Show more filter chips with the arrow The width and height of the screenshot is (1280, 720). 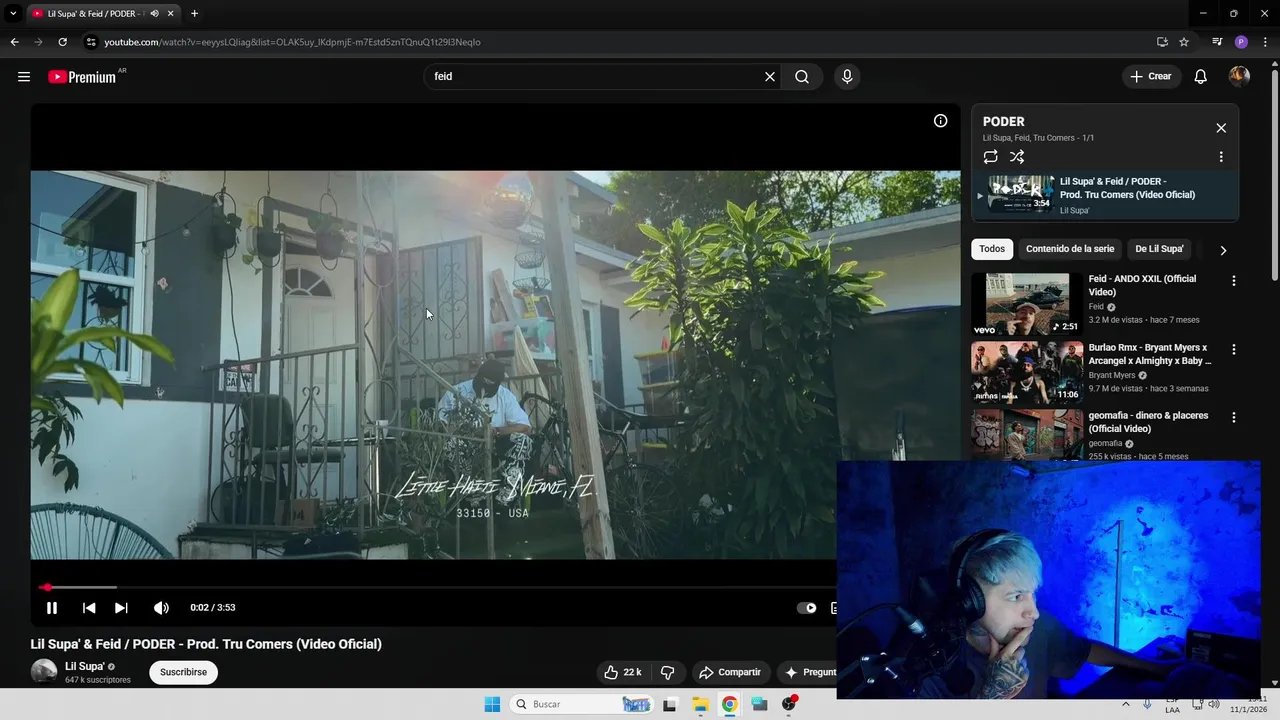click(1222, 250)
